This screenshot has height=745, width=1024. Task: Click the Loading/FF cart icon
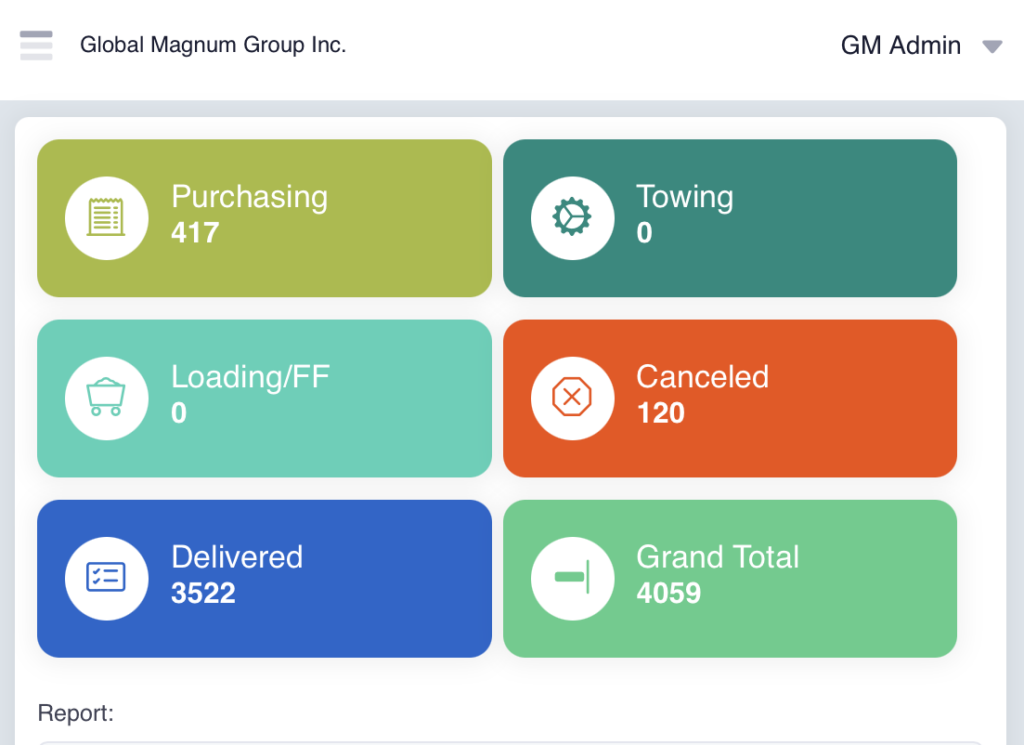(106, 397)
